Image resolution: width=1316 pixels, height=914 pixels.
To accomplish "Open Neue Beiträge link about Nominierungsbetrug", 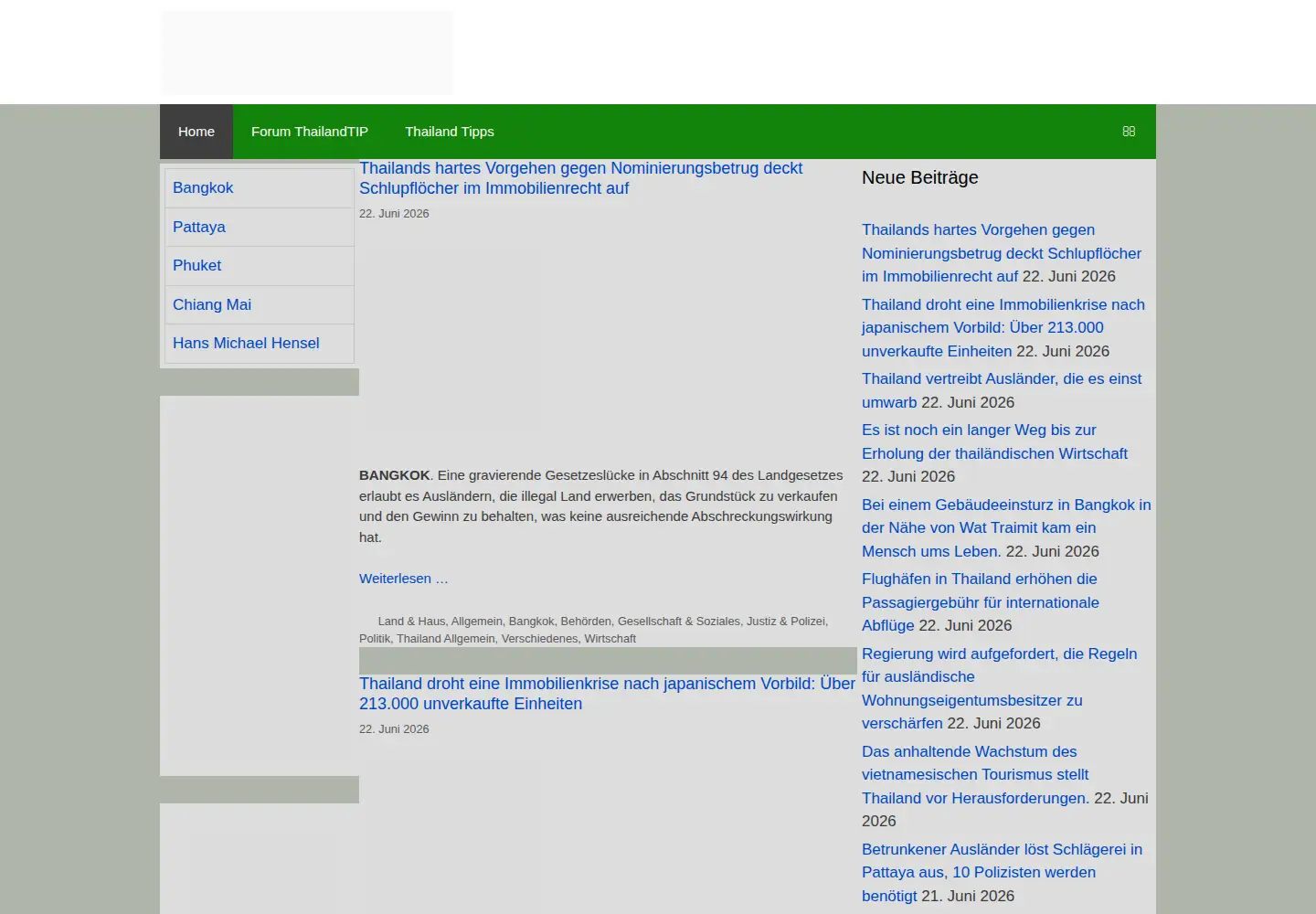I will pyautogui.click(x=1001, y=253).
